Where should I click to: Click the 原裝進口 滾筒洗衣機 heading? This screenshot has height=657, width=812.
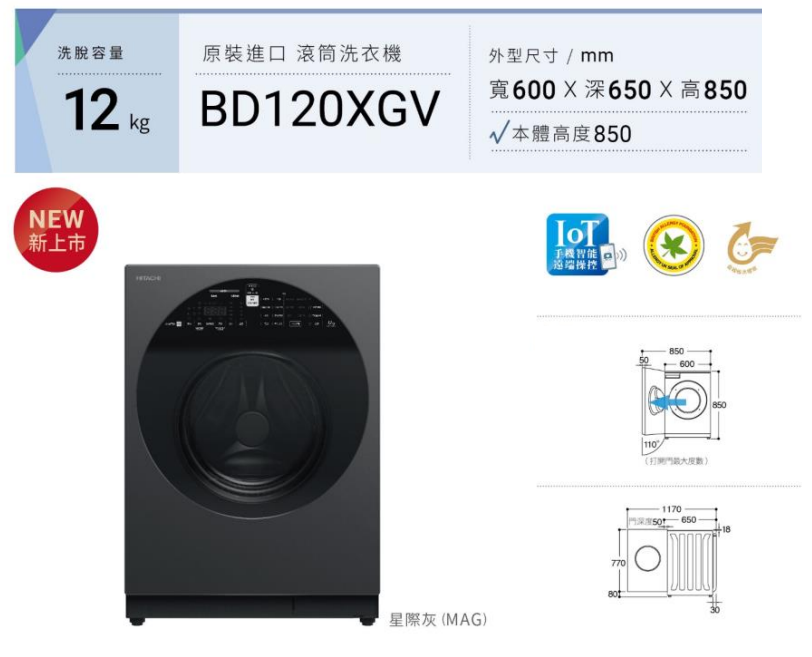tap(302, 54)
